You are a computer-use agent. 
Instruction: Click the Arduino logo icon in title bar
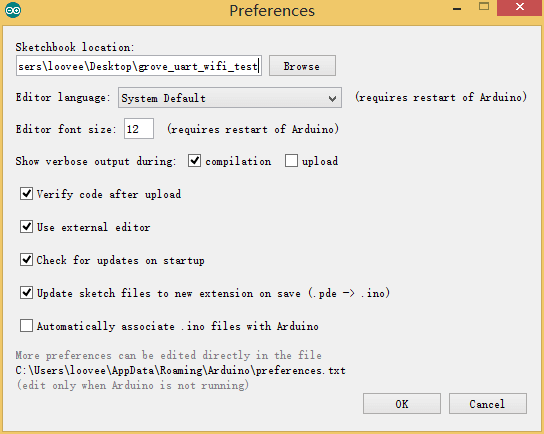click(13, 10)
